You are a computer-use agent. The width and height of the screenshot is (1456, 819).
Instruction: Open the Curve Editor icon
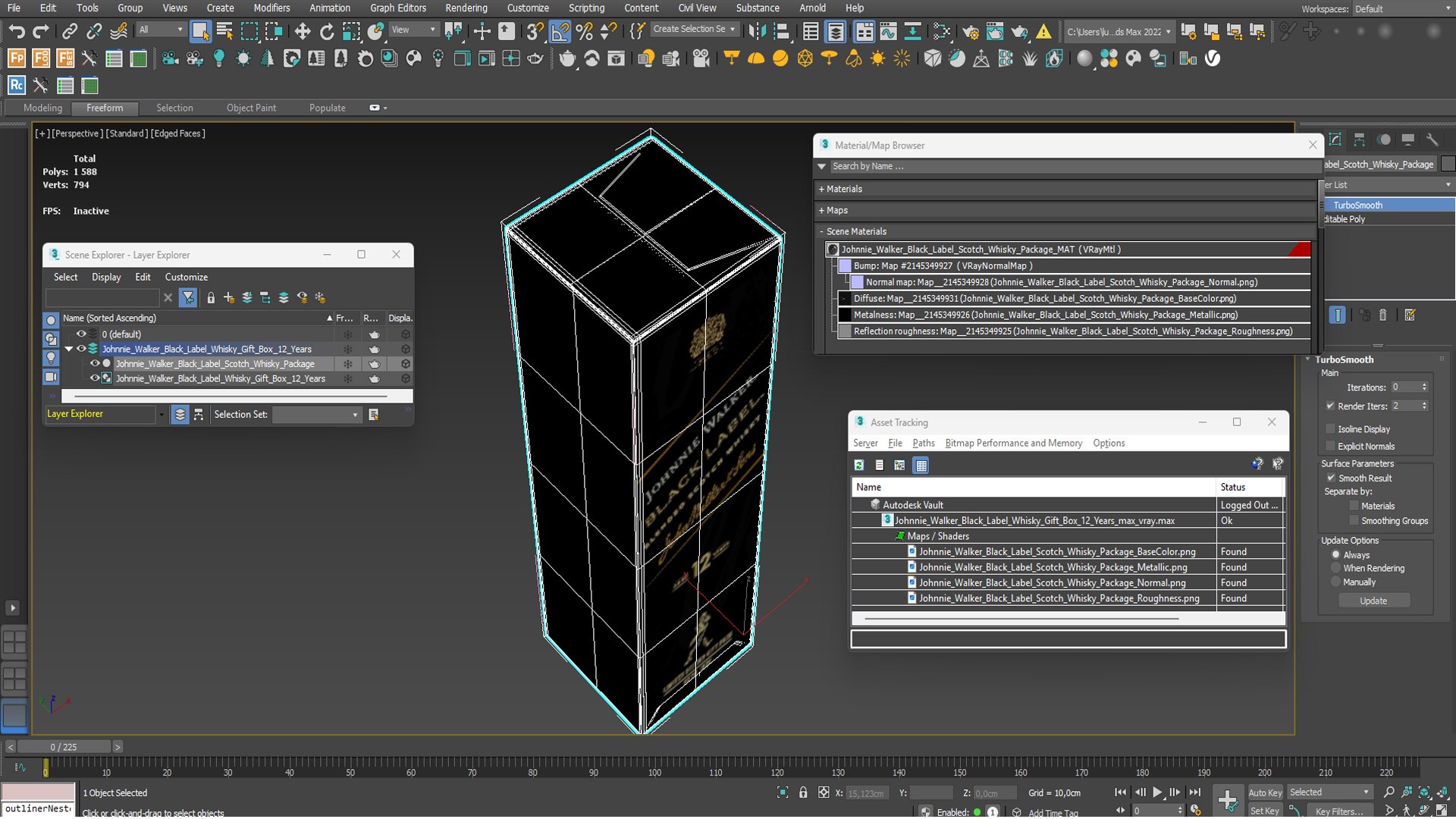point(888,31)
